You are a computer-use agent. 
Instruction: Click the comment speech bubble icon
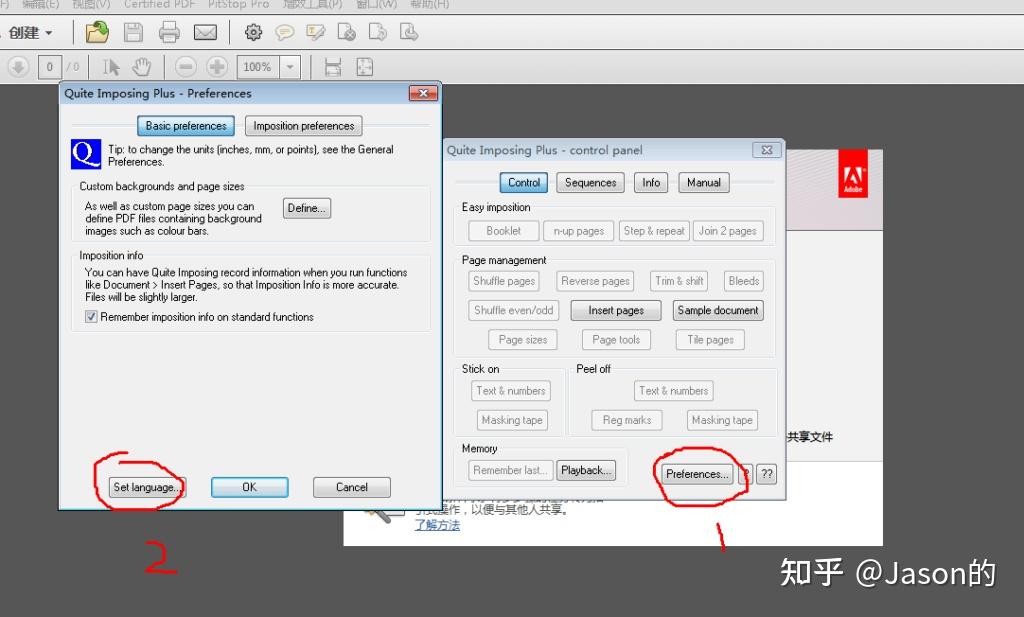284,32
